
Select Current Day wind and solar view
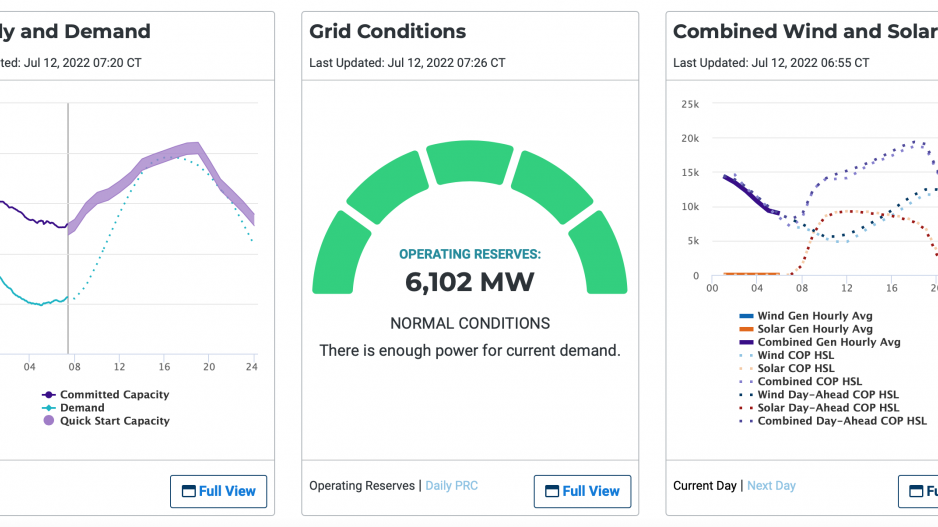tap(705, 486)
